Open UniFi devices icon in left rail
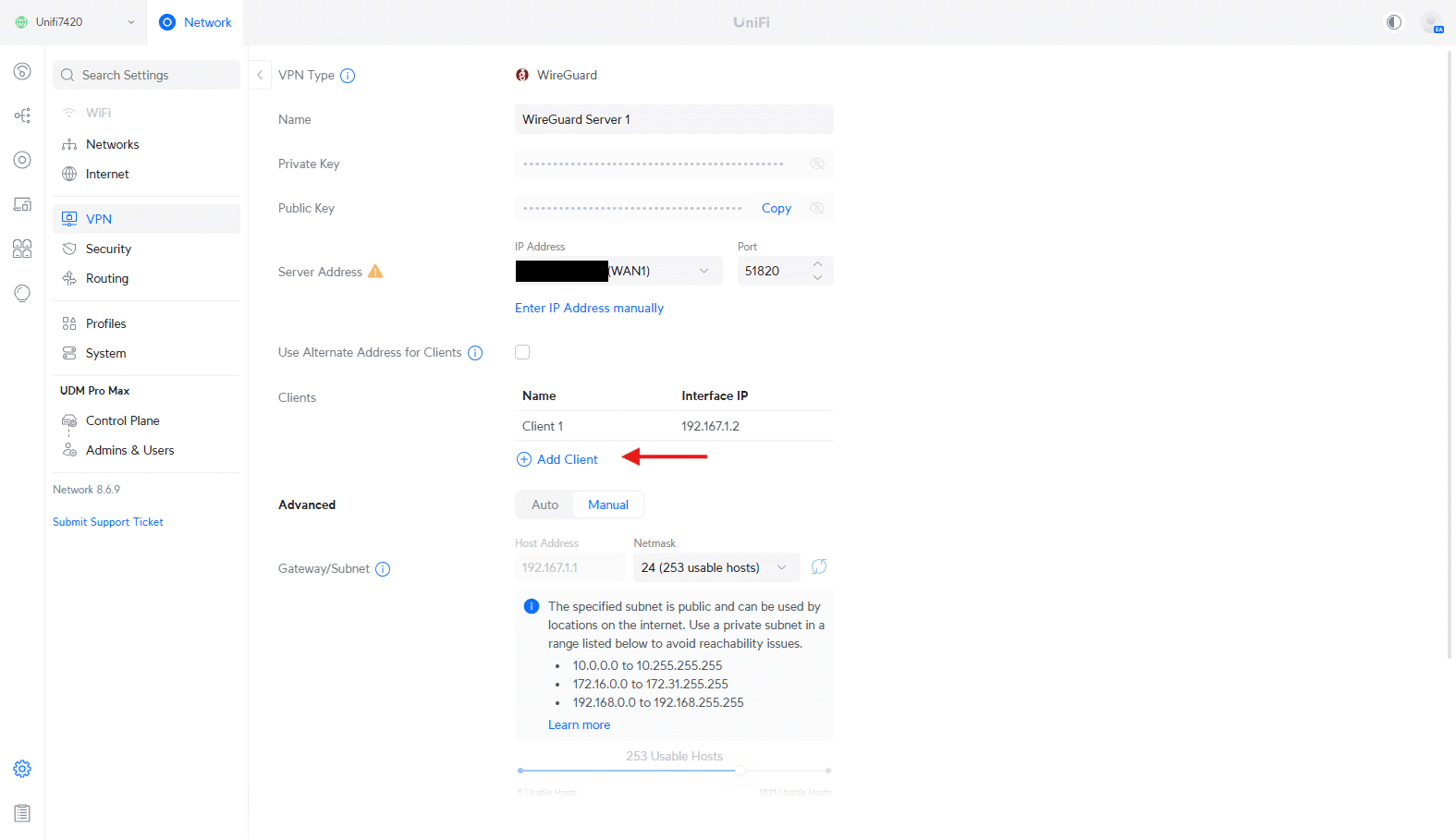Image resolution: width=1456 pixels, height=839 pixels. pyautogui.click(x=22, y=160)
